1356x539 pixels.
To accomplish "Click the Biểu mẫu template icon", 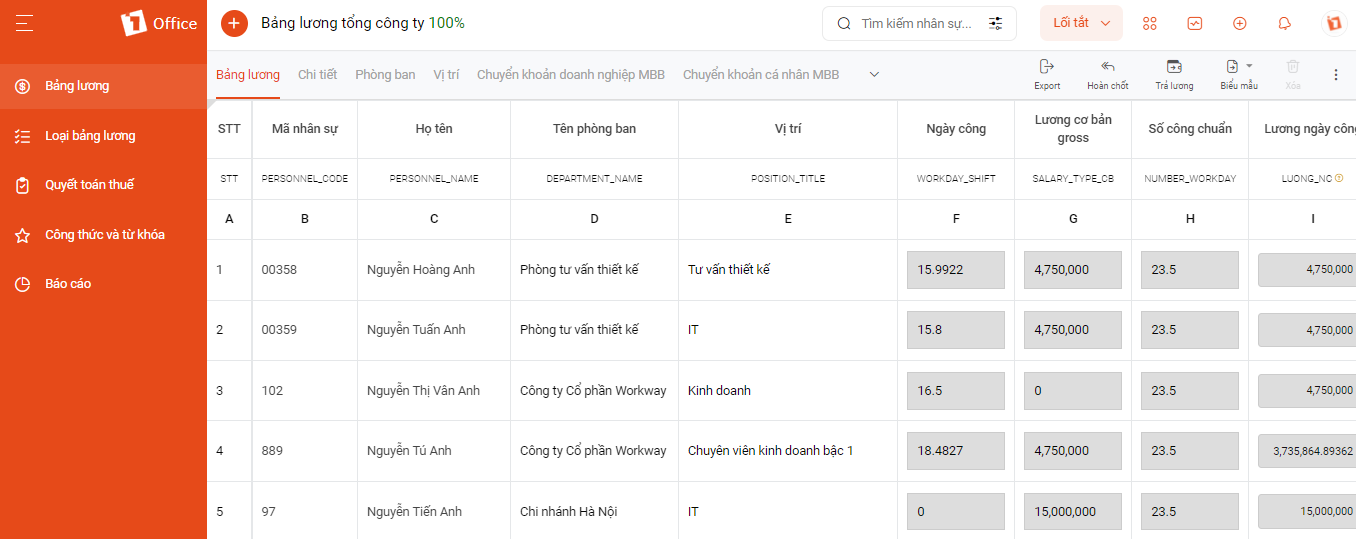I will [1232, 67].
